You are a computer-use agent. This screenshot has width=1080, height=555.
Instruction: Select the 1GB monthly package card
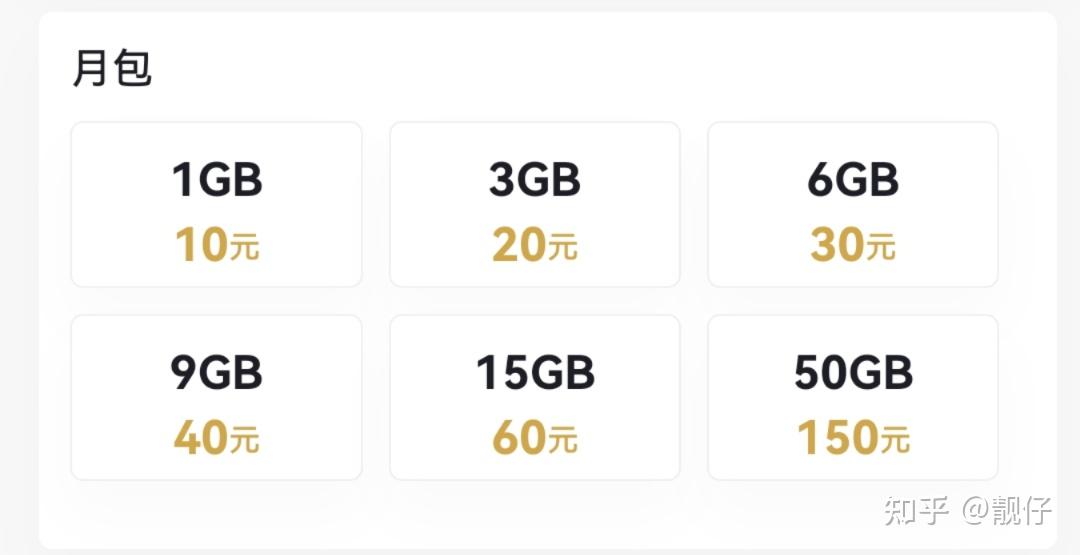(x=216, y=205)
